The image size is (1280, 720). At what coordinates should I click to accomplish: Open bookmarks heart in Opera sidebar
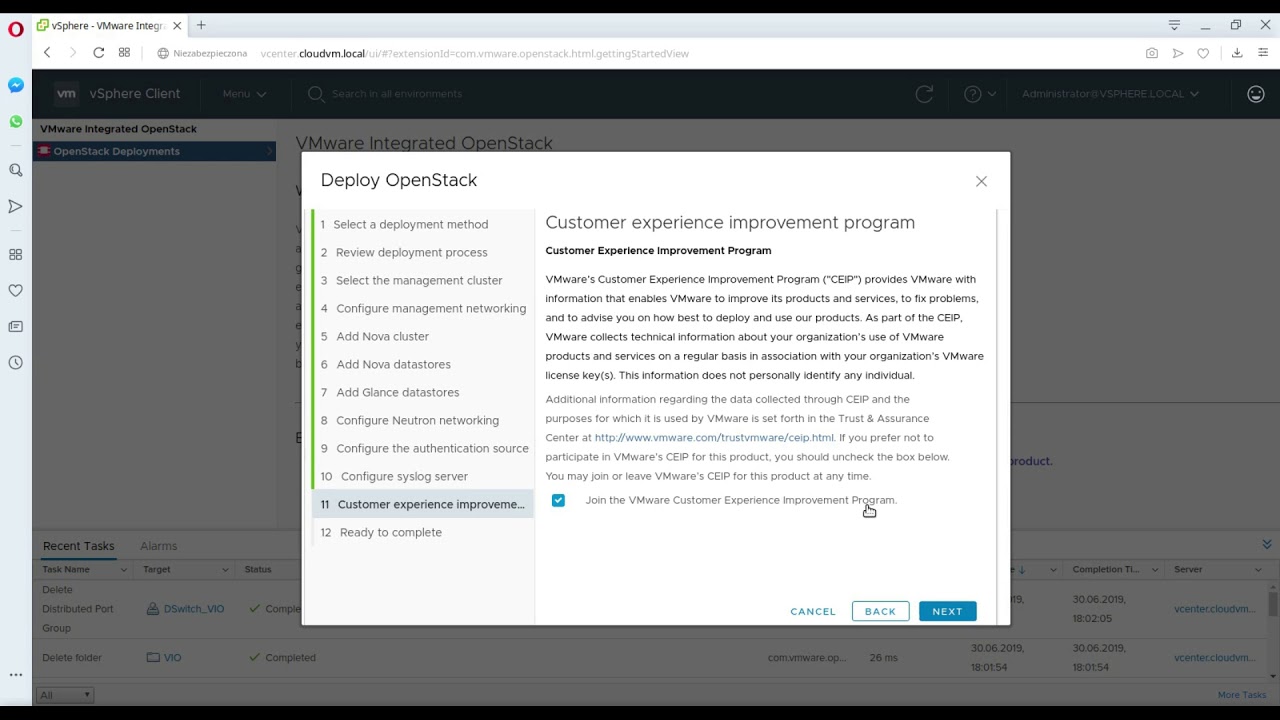15,291
